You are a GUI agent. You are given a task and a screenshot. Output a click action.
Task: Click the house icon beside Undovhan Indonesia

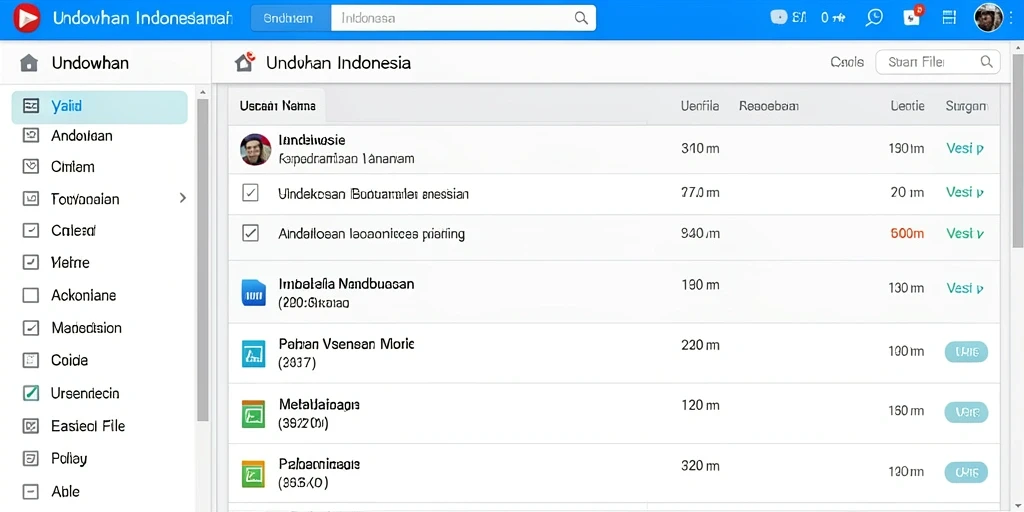coord(245,62)
